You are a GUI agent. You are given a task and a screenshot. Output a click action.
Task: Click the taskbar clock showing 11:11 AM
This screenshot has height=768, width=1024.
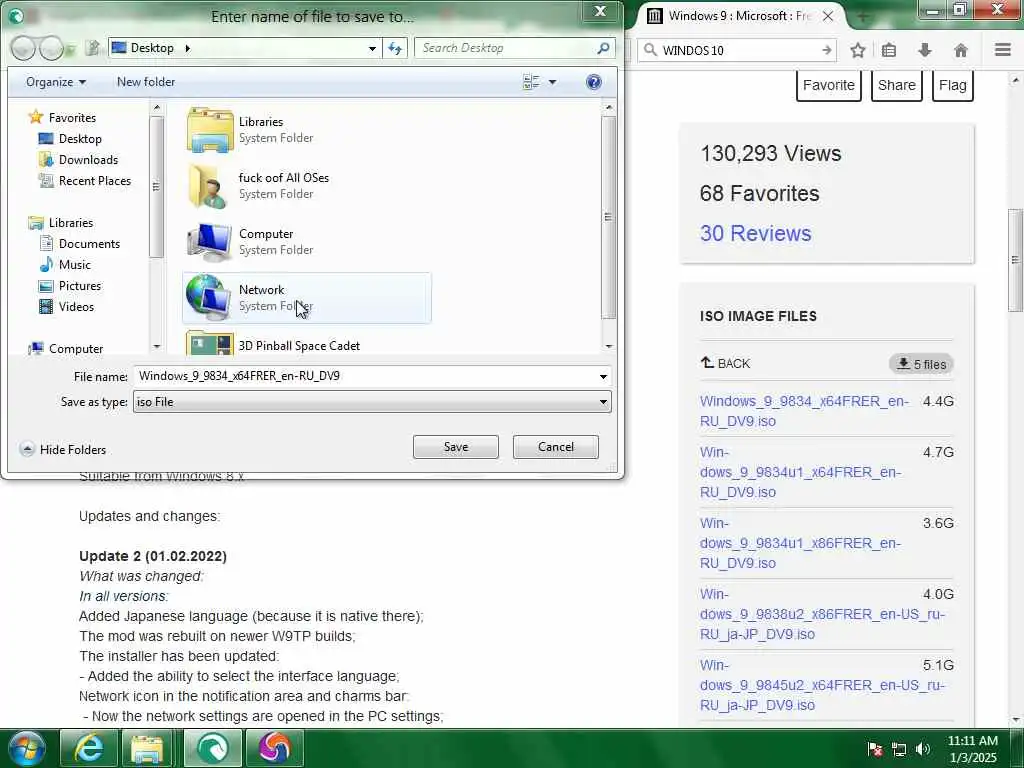(x=973, y=749)
